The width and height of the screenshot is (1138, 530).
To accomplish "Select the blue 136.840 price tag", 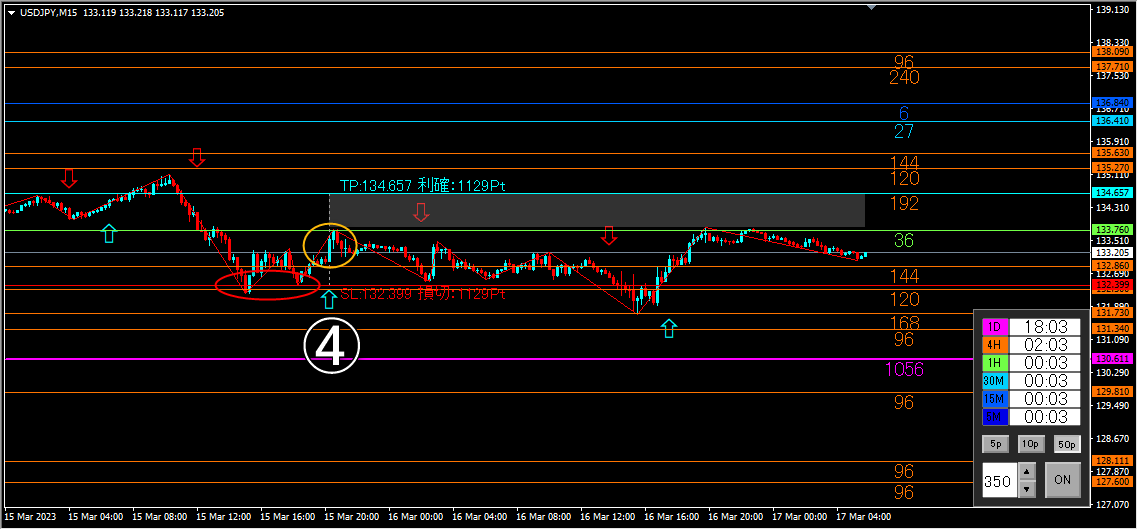I will [x=1112, y=103].
